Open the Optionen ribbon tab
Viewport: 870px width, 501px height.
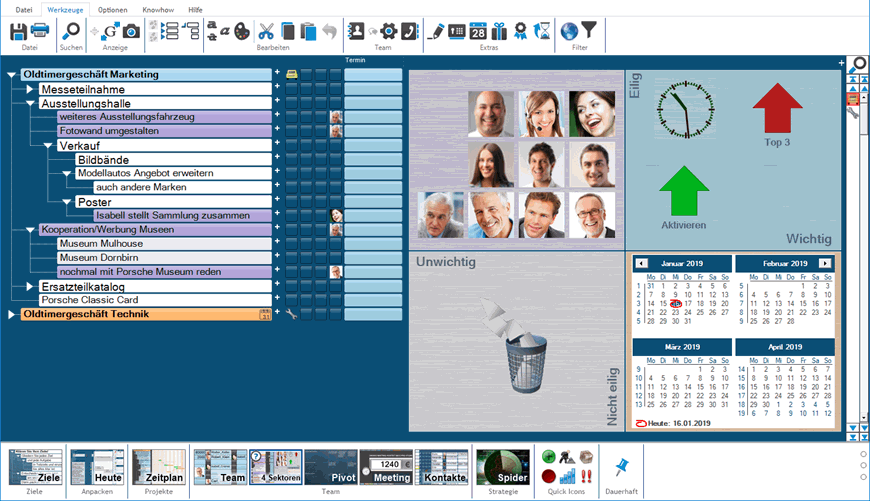pyautogui.click(x=112, y=8)
